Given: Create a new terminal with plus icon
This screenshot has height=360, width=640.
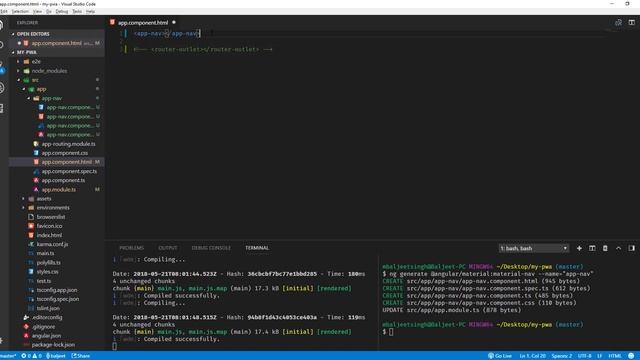Looking at the screenshot, I should (x=579, y=248).
